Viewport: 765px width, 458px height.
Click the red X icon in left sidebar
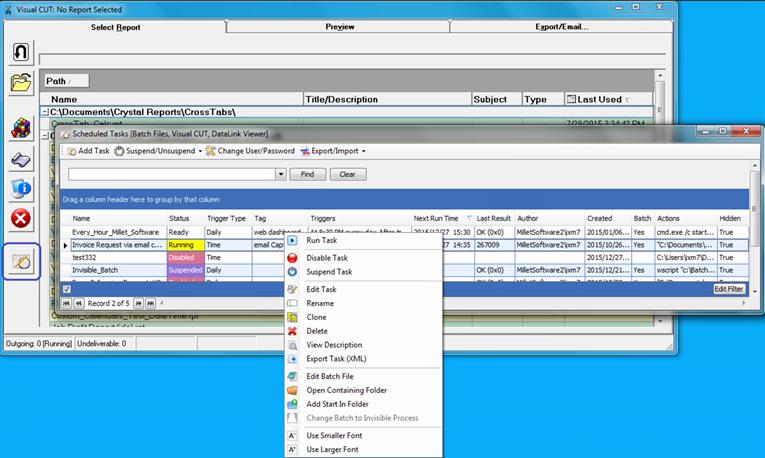click(x=21, y=218)
